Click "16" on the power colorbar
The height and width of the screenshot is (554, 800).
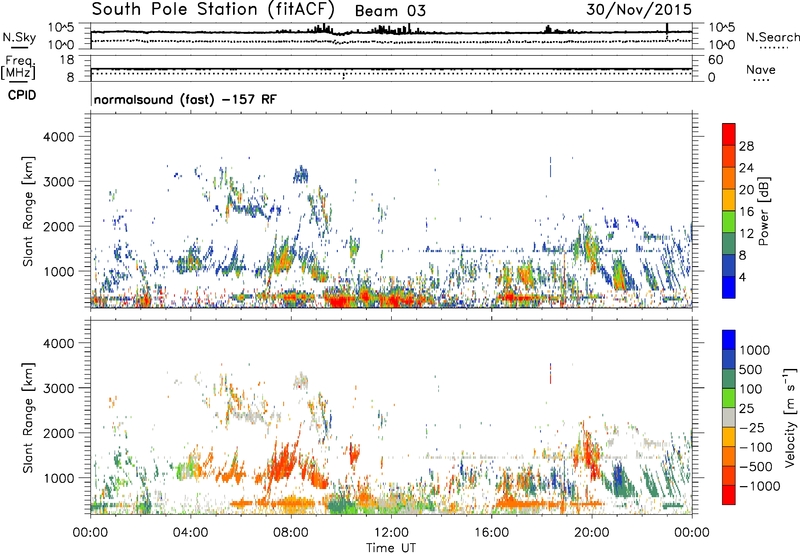coord(746,212)
